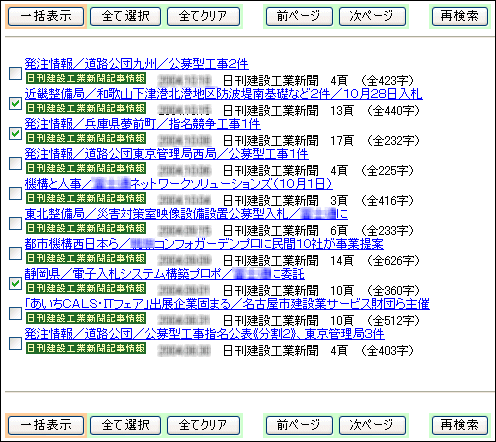Check the box for あいちCALS・ITフェア article
Viewport: 496px width, 442px height.
15,313
